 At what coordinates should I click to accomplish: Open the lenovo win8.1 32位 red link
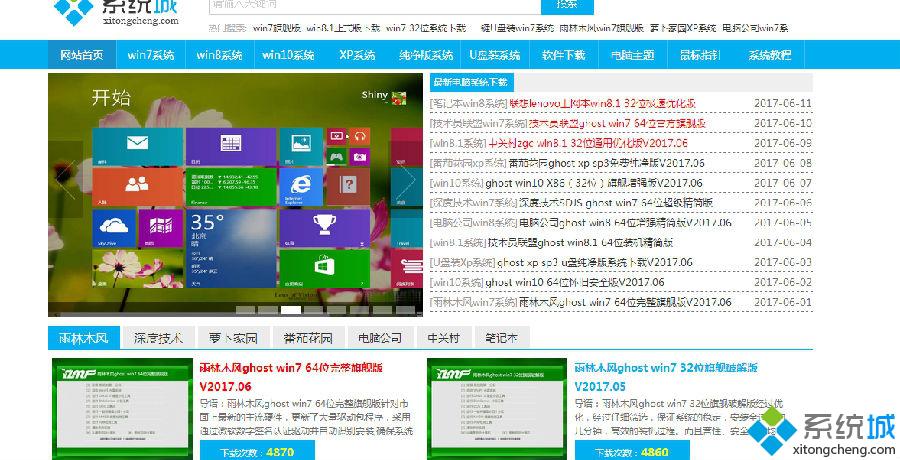pyautogui.click(x=603, y=103)
